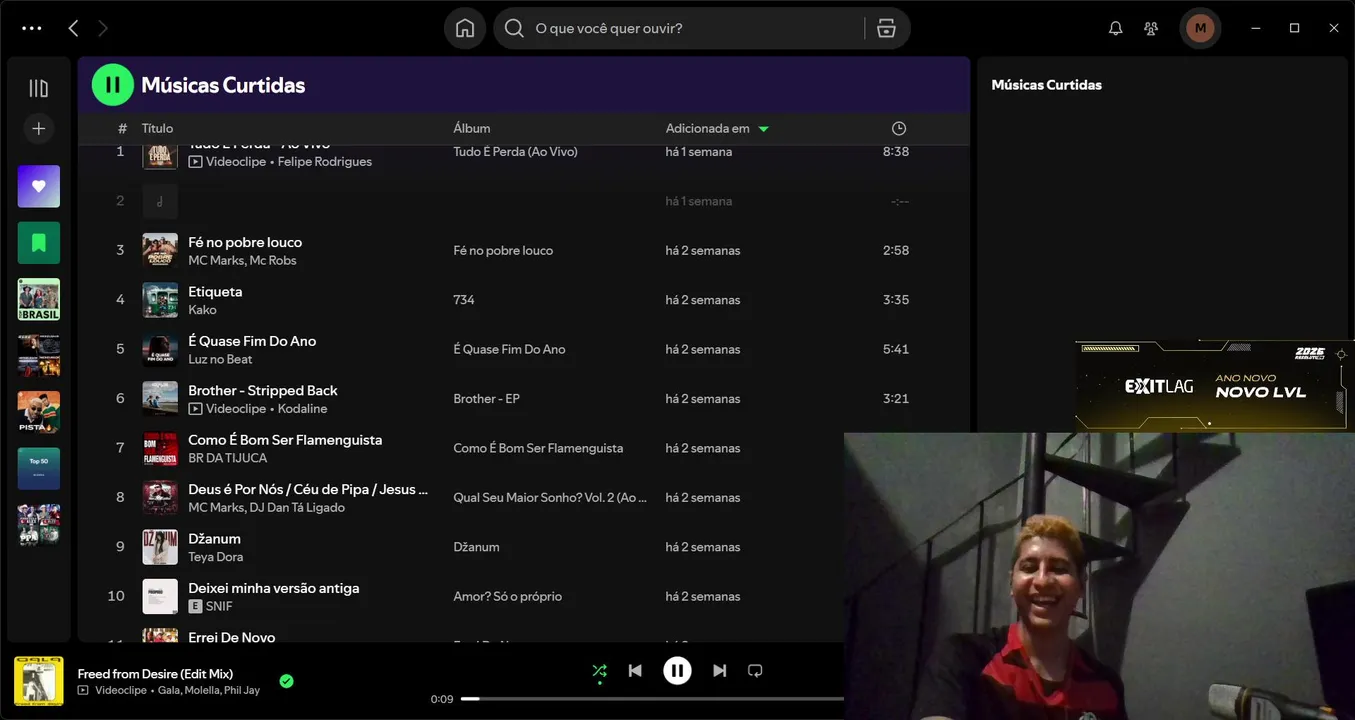Open album link Qual Seu Maior Sonho? Vol. 2
The width and height of the screenshot is (1355, 720).
click(550, 498)
